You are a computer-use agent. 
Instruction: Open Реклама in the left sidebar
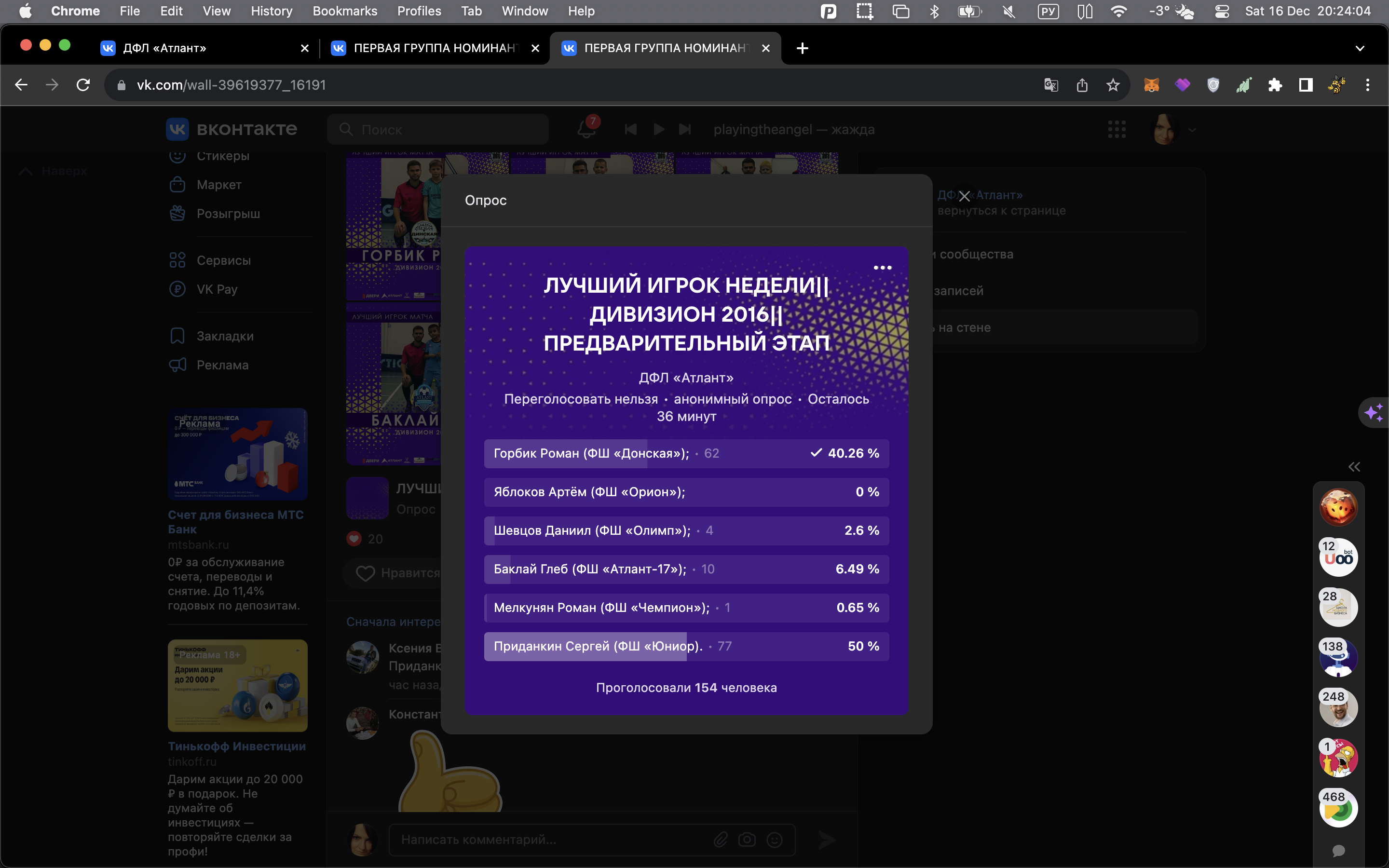[x=222, y=365]
